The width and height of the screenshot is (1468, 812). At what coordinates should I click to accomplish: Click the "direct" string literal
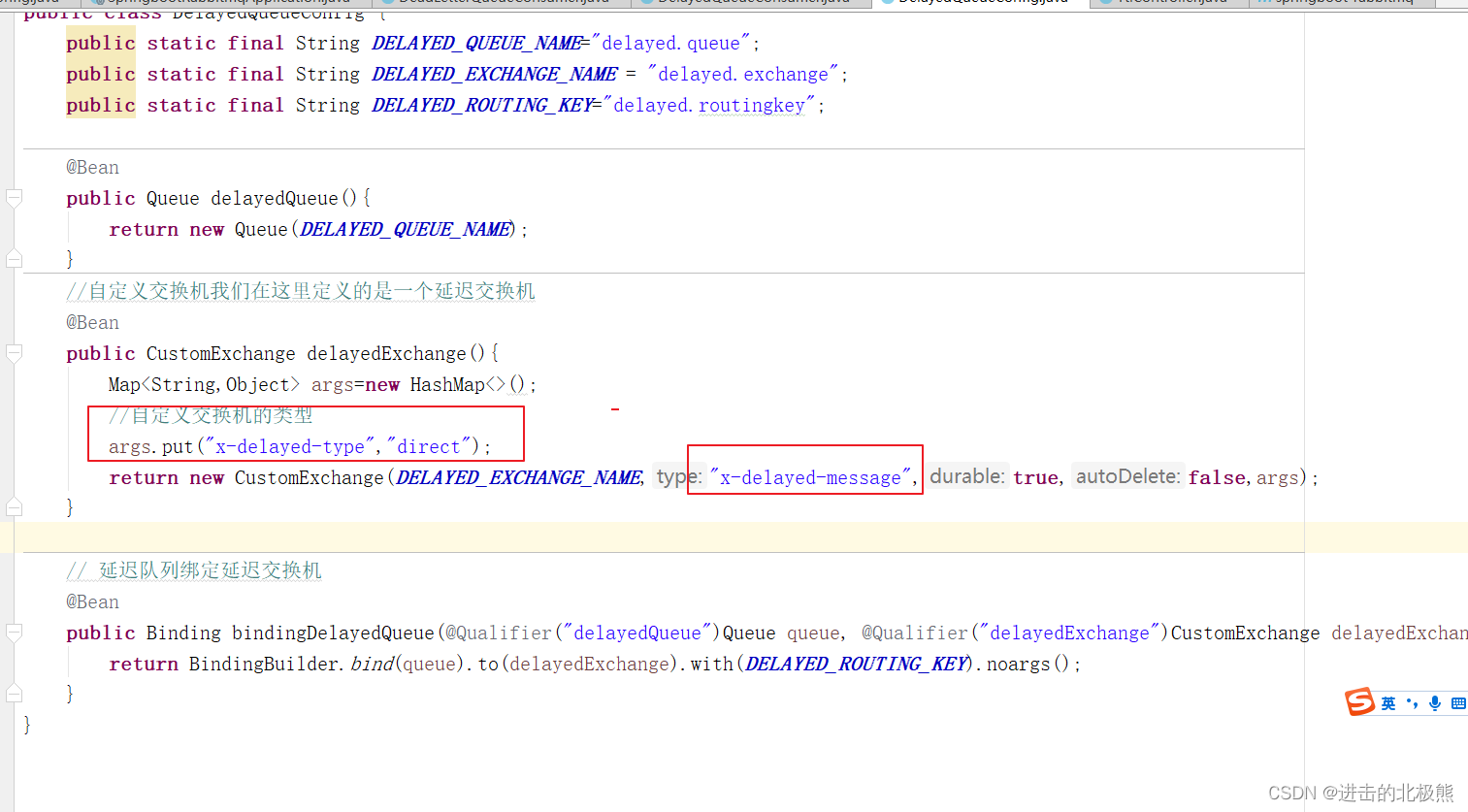pos(428,446)
